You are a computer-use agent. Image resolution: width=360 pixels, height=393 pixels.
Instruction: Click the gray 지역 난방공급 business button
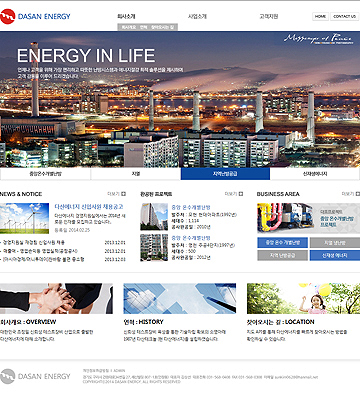coord(282,255)
